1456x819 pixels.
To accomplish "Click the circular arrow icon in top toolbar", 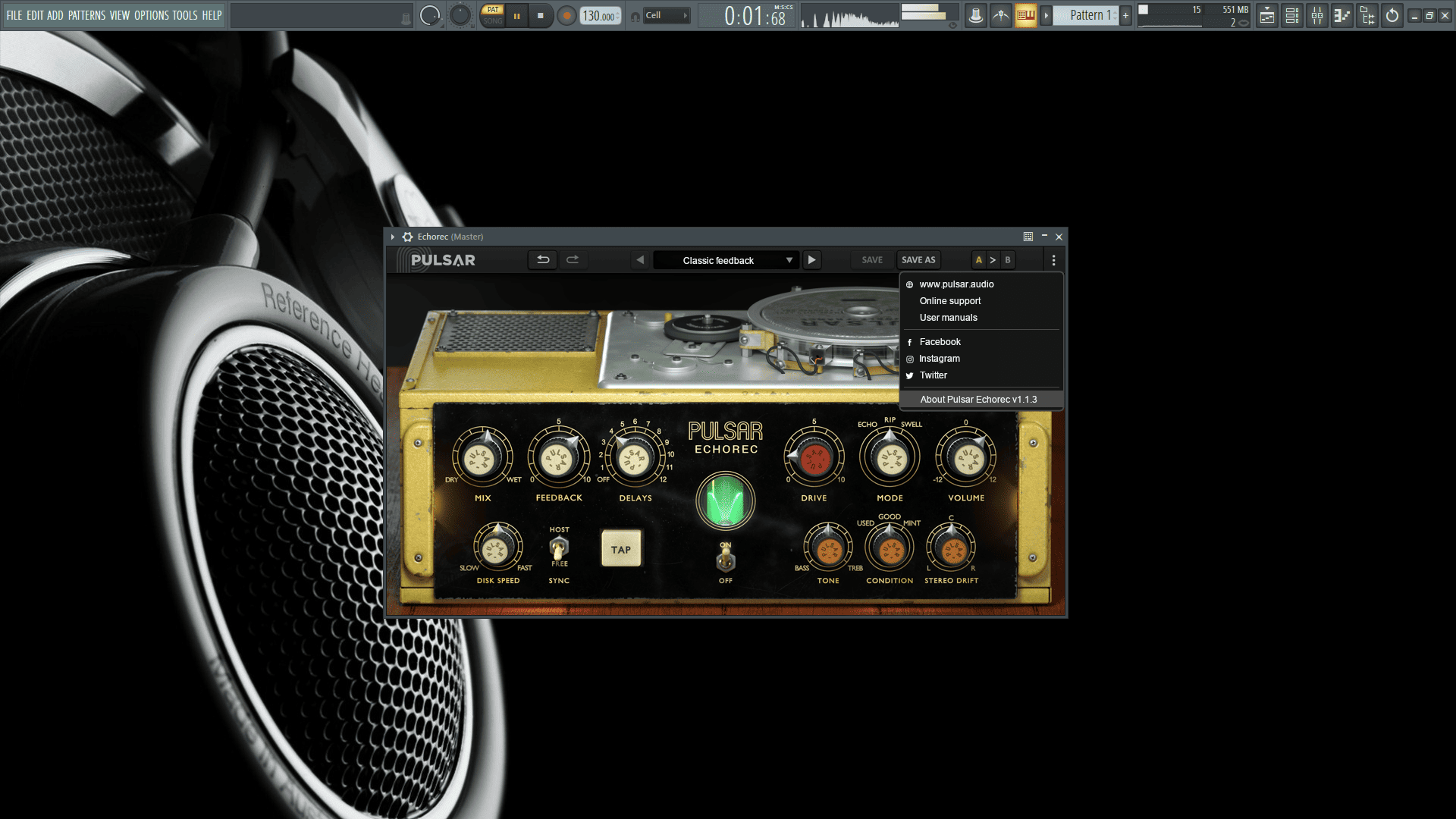I will click(1392, 16).
